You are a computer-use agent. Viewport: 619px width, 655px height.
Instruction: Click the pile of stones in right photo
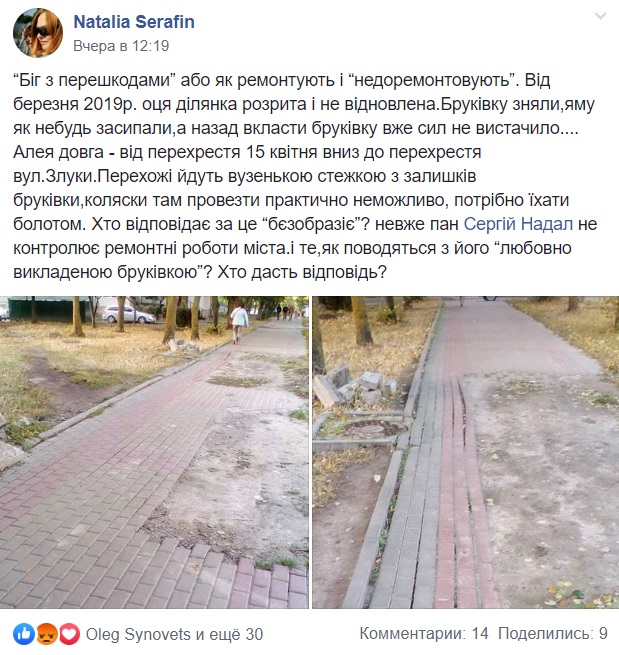(x=355, y=386)
